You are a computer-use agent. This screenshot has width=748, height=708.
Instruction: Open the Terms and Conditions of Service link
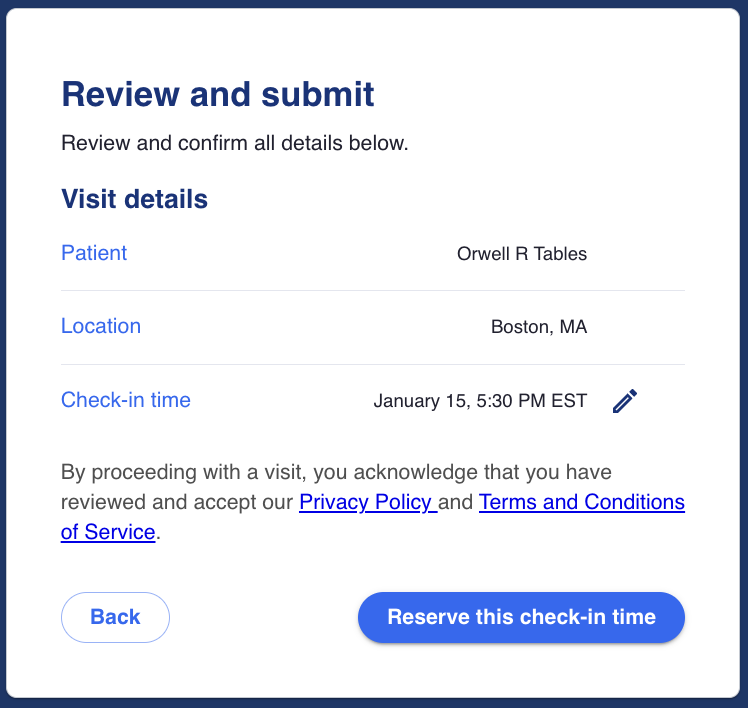point(581,502)
